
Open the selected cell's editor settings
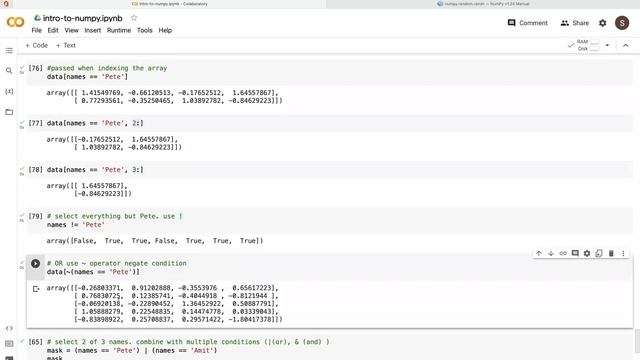click(x=587, y=253)
